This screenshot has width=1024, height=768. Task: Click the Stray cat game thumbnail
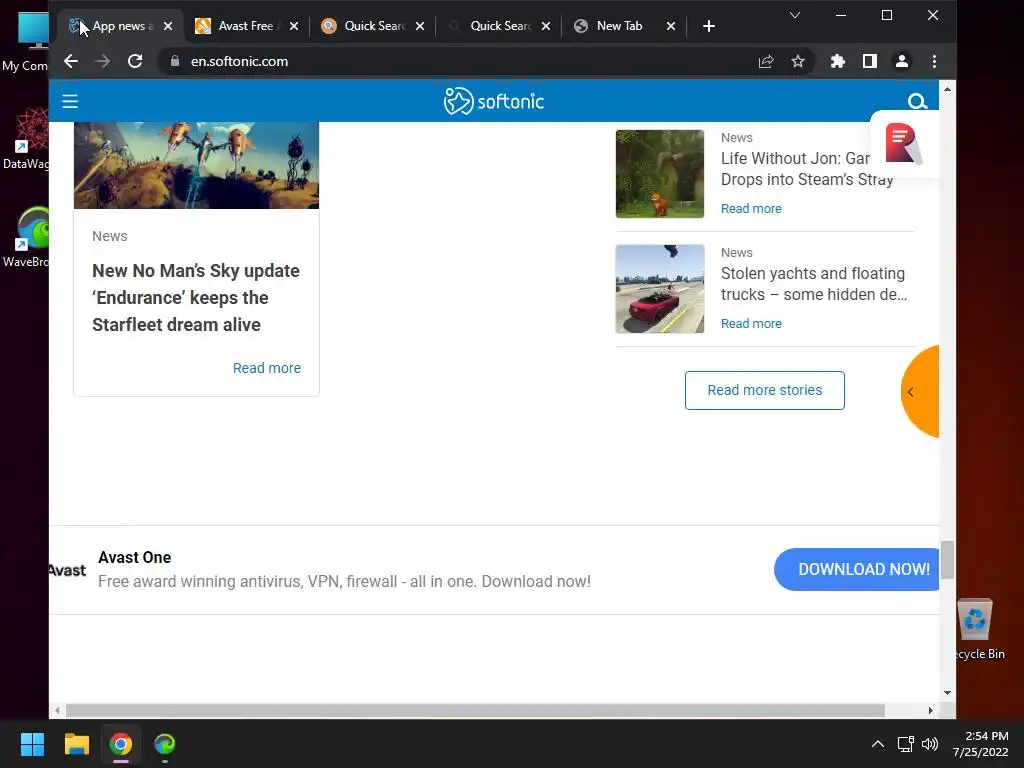(x=660, y=174)
